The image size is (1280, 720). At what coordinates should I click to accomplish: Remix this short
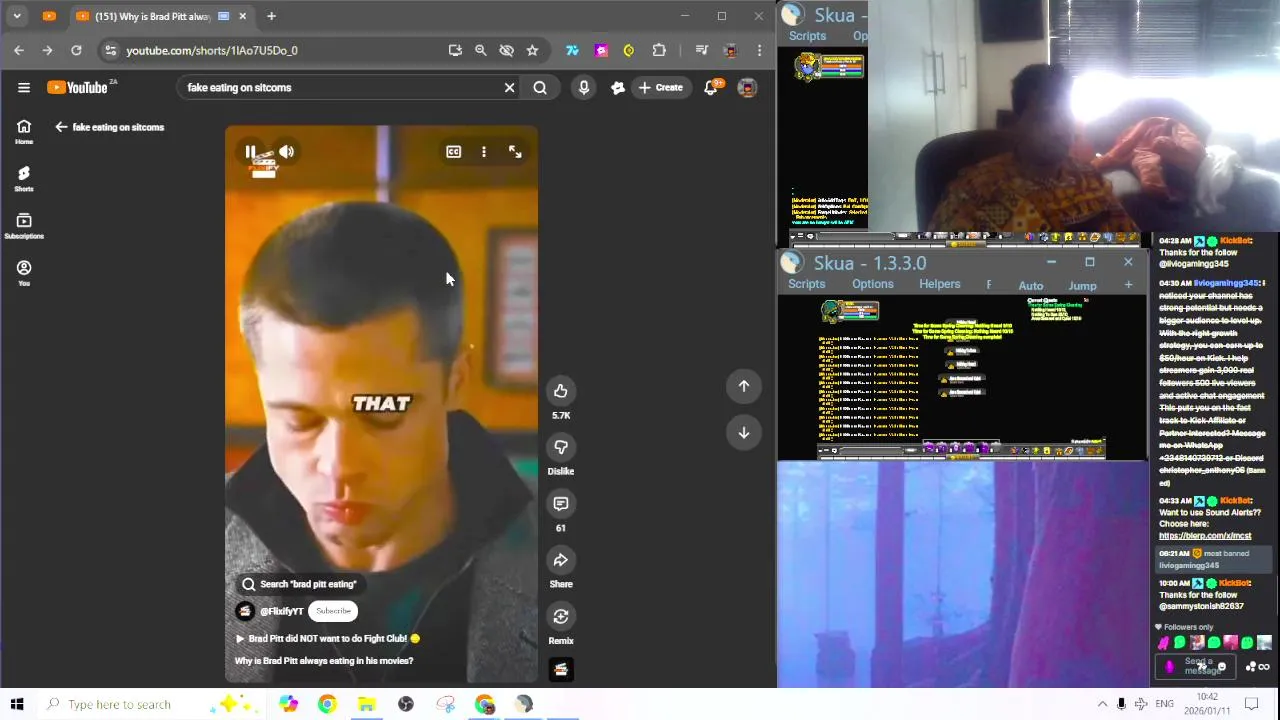point(561,617)
